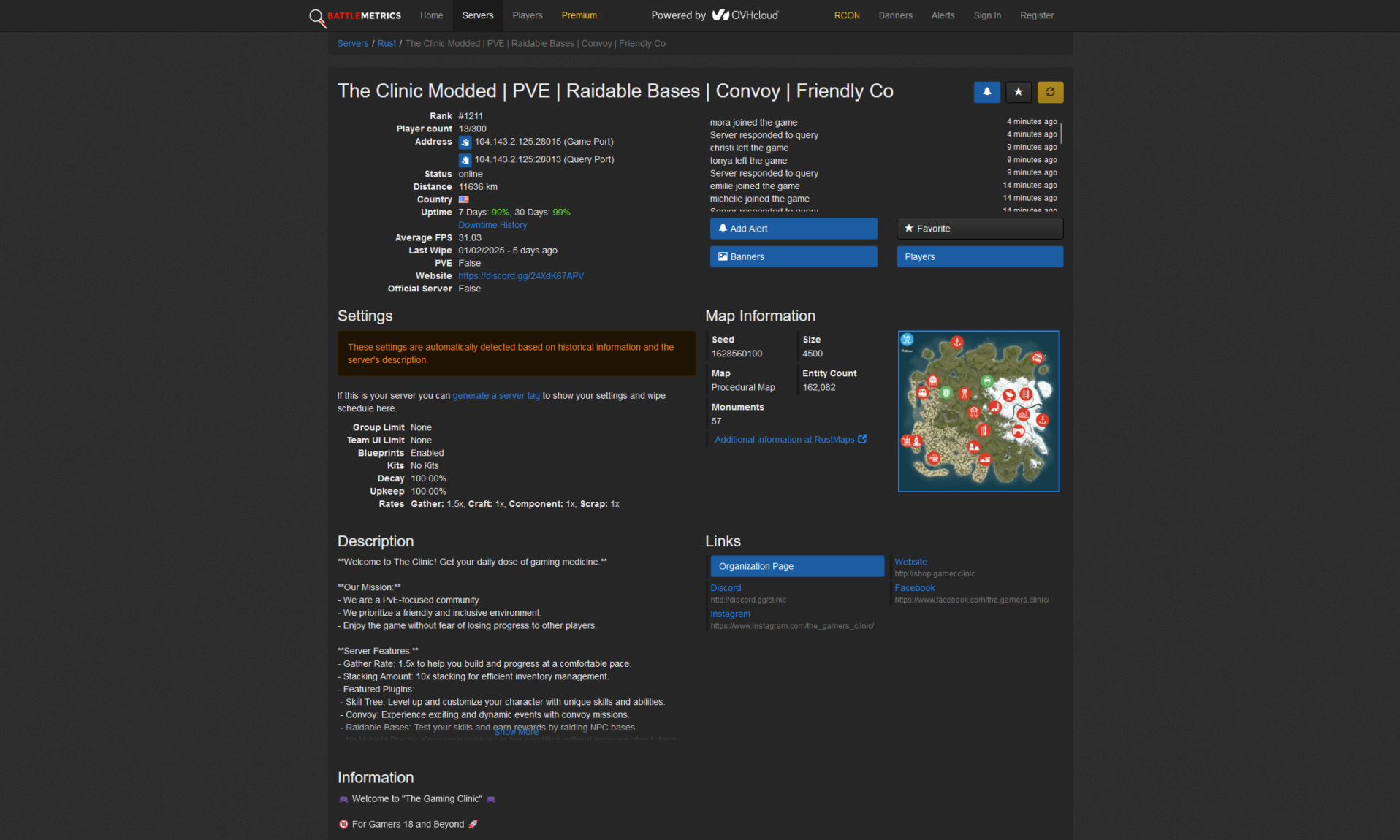
Task: Click the yellow refresh icon button
Action: pyautogui.click(x=1050, y=92)
